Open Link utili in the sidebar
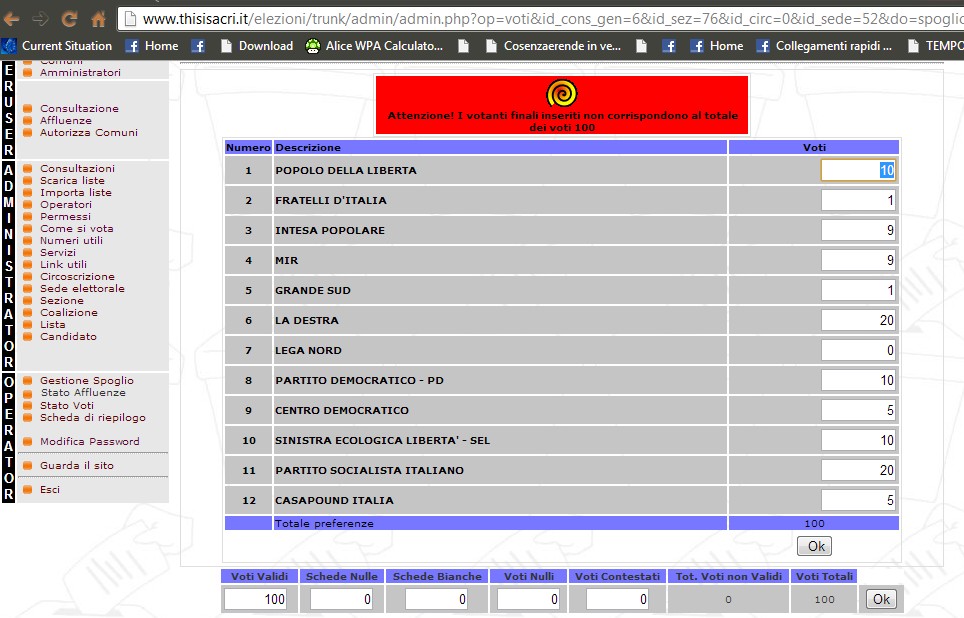This screenshot has width=964, height=618. [63, 264]
